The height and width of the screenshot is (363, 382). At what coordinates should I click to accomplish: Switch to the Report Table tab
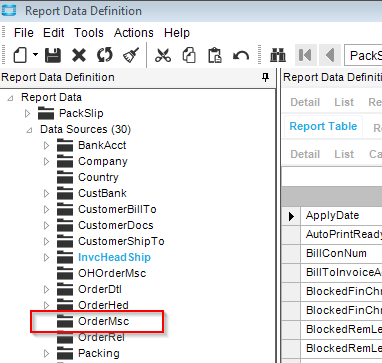pos(323,126)
